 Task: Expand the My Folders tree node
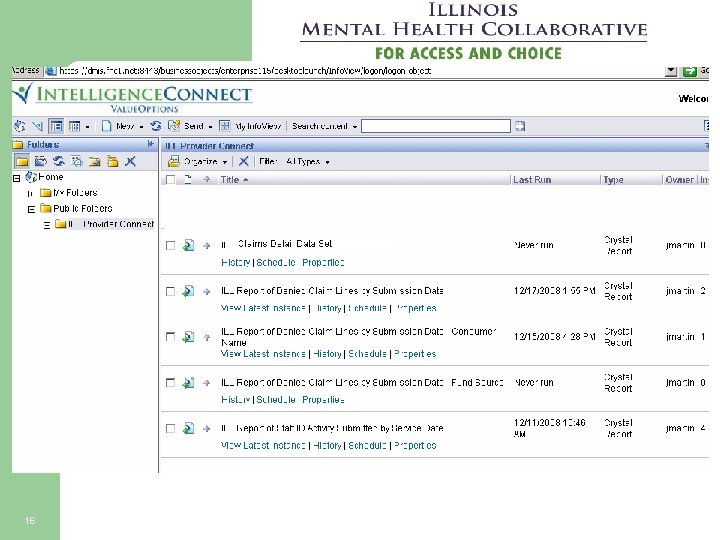[x=31, y=194]
